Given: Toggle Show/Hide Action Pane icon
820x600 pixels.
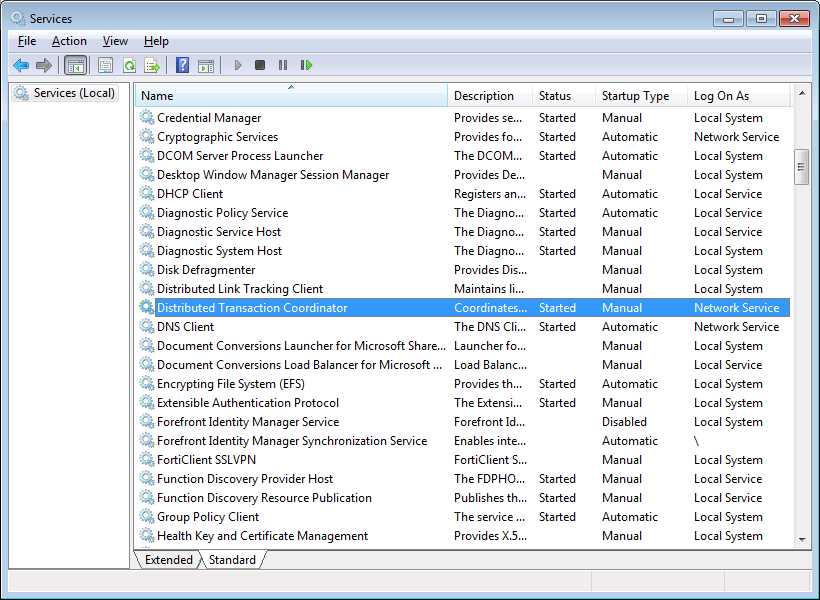Looking at the screenshot, I should (x=206, y=65).
